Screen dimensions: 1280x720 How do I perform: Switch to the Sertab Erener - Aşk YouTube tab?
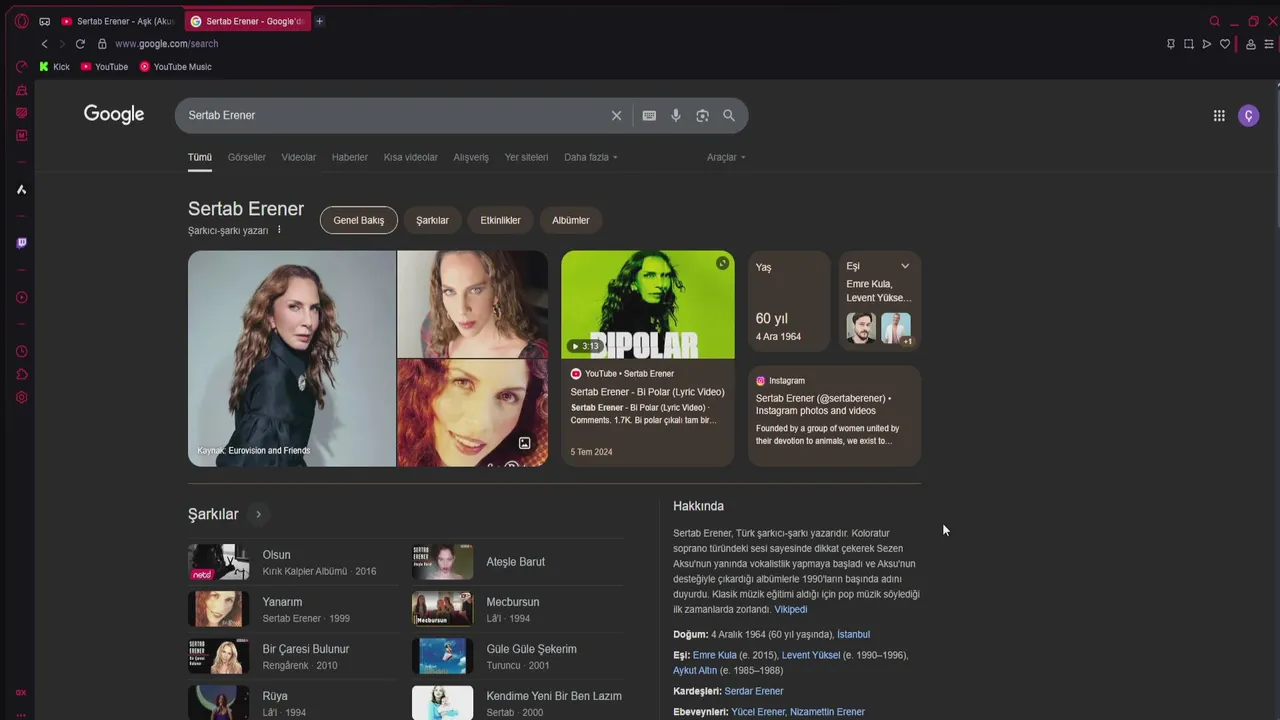[x=118, y=21]
